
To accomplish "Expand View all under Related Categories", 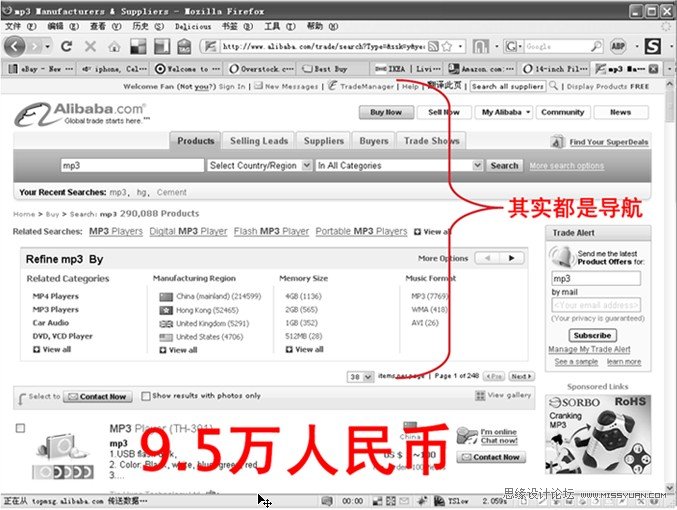I will coord(52,349).
